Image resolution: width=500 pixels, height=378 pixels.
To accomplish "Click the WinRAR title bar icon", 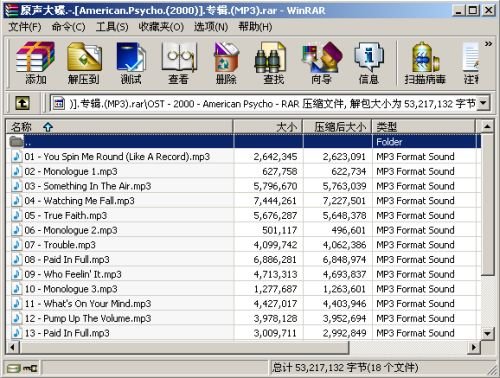I will pos(11,10).
